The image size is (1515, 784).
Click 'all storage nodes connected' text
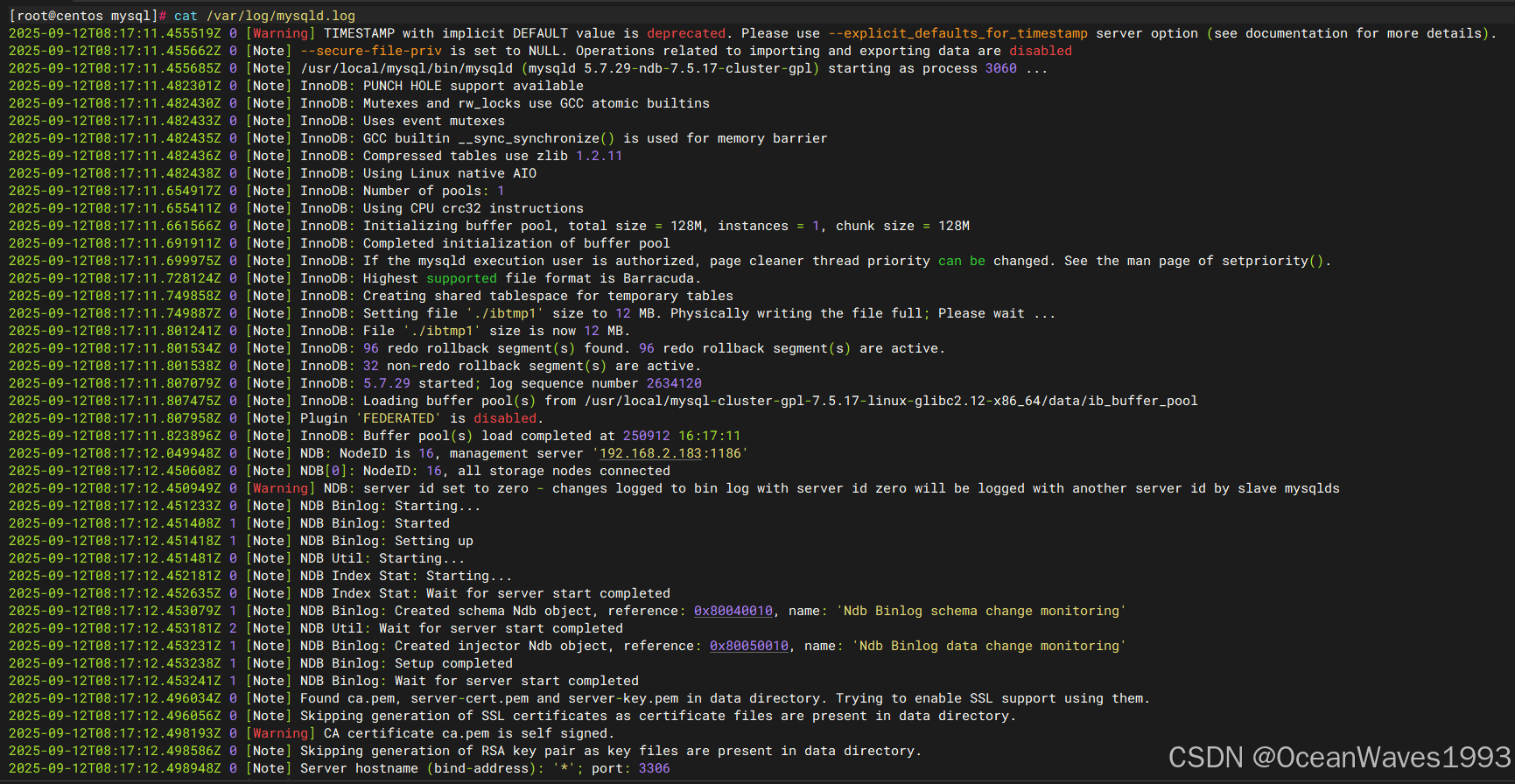564,471
